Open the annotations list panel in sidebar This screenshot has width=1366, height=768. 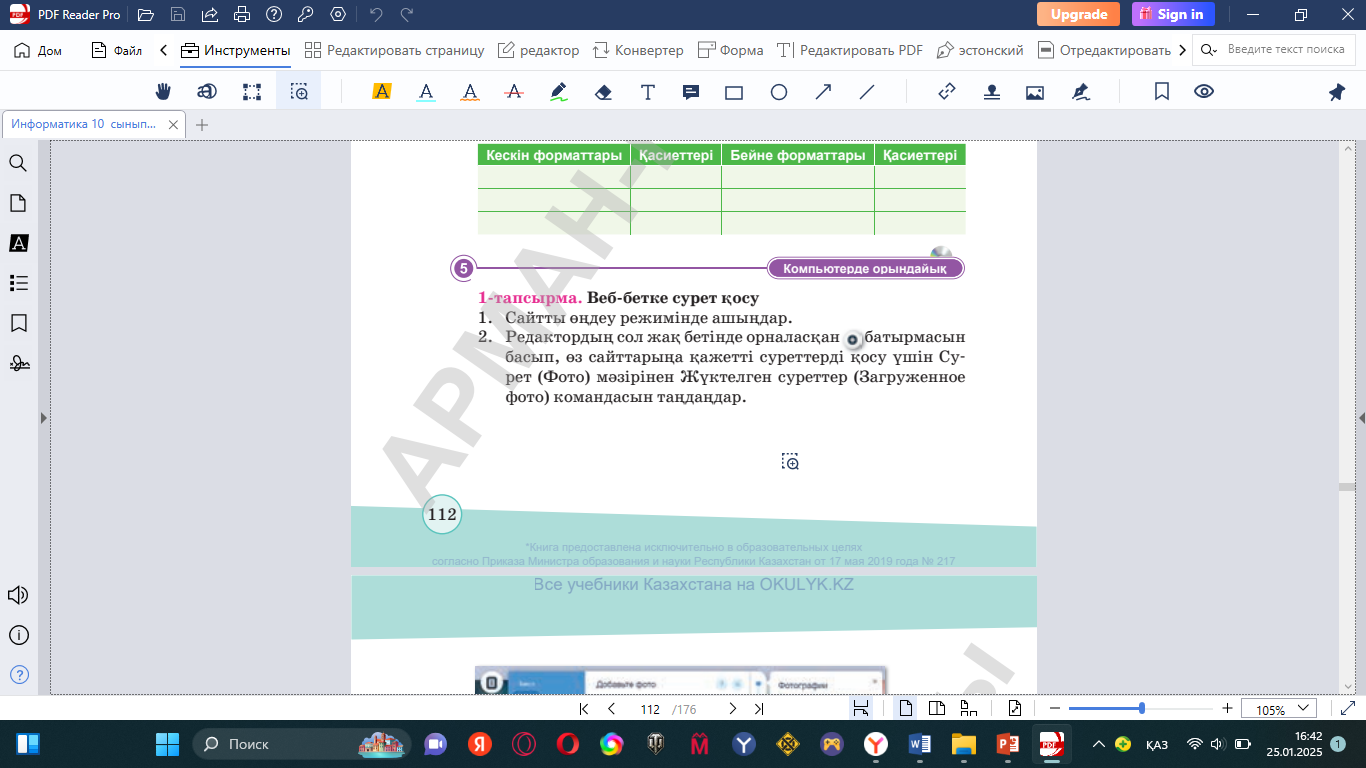click(x=18, y=243)
